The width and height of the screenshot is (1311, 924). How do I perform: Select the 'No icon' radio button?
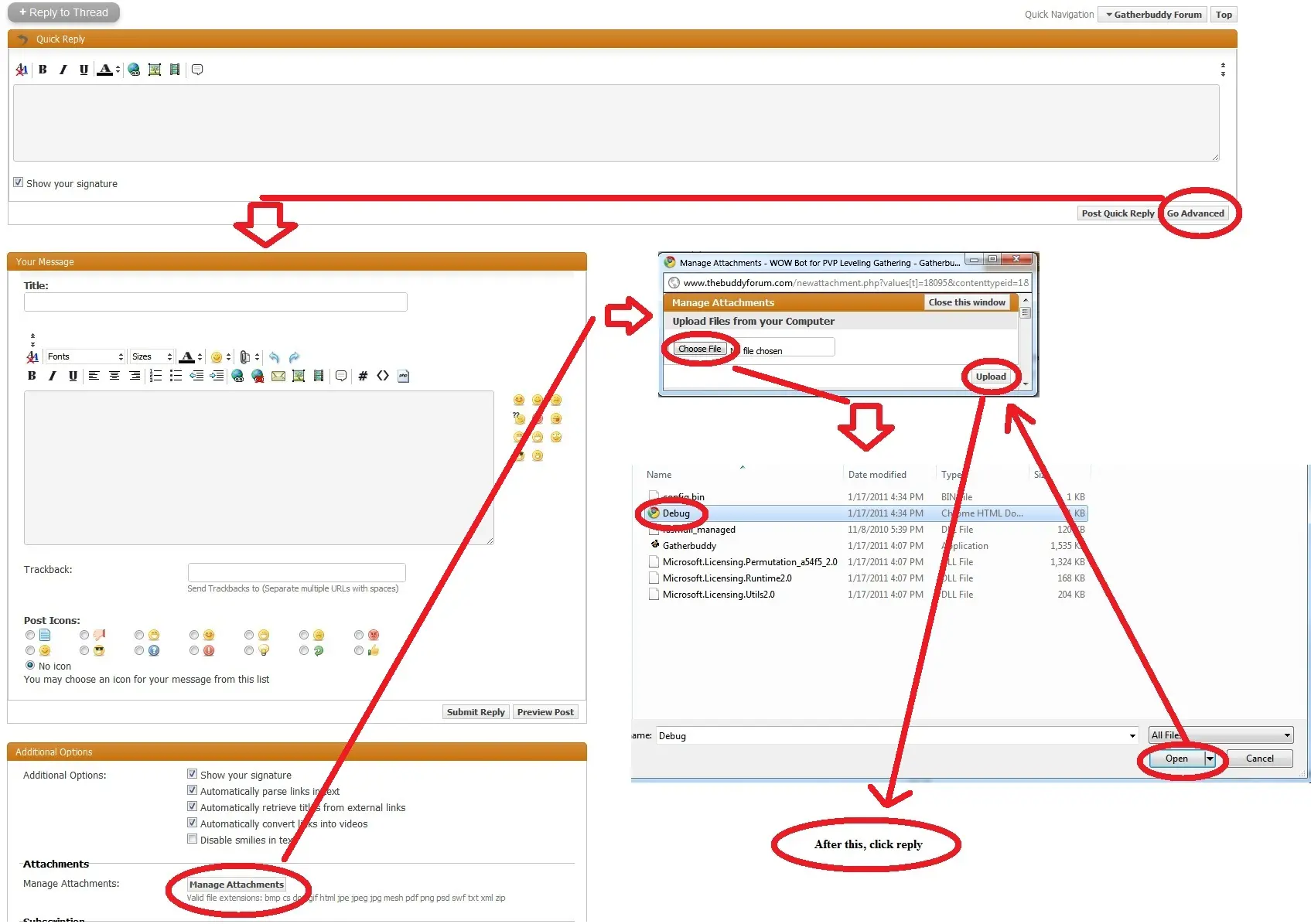[x=30, y=666]
